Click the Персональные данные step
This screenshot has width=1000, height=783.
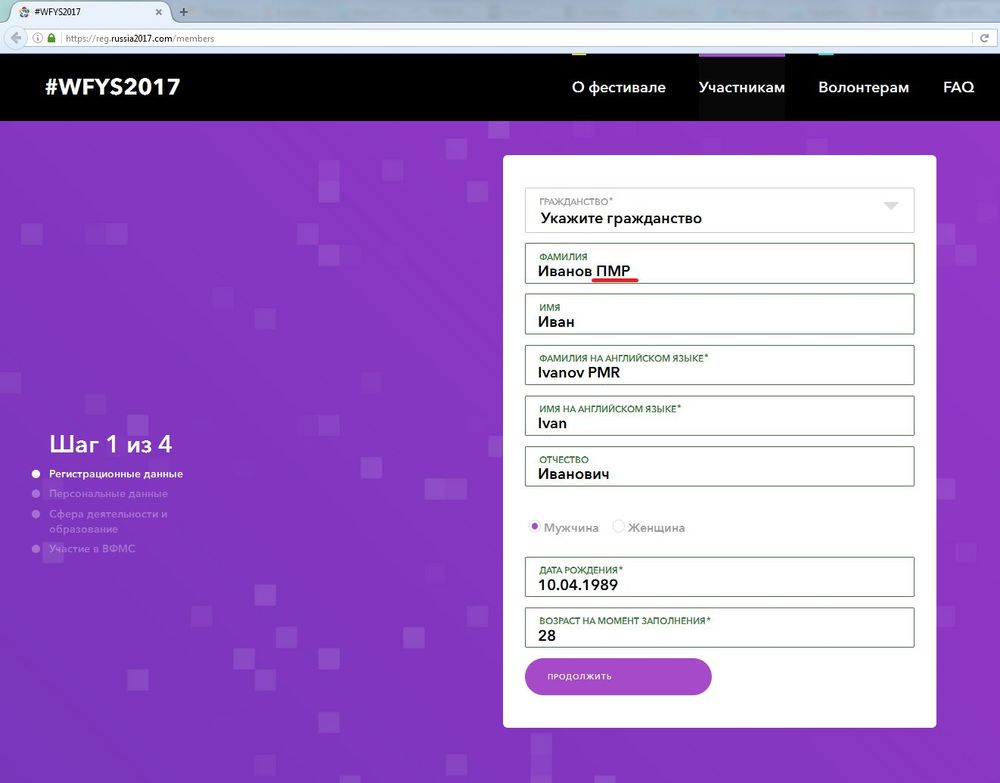(x=108, y=494)
